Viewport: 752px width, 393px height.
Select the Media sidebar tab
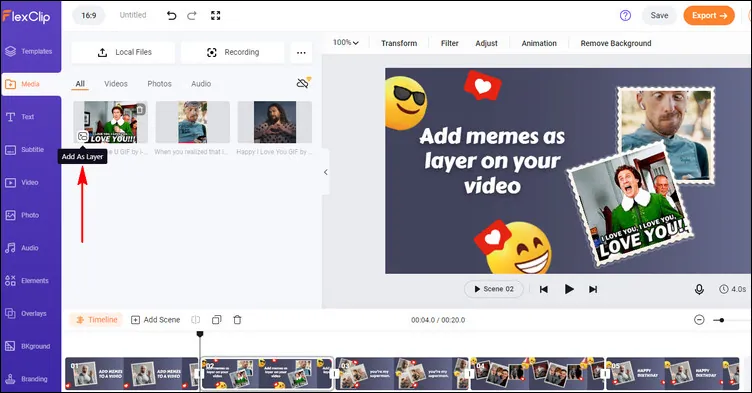point(31,84)
